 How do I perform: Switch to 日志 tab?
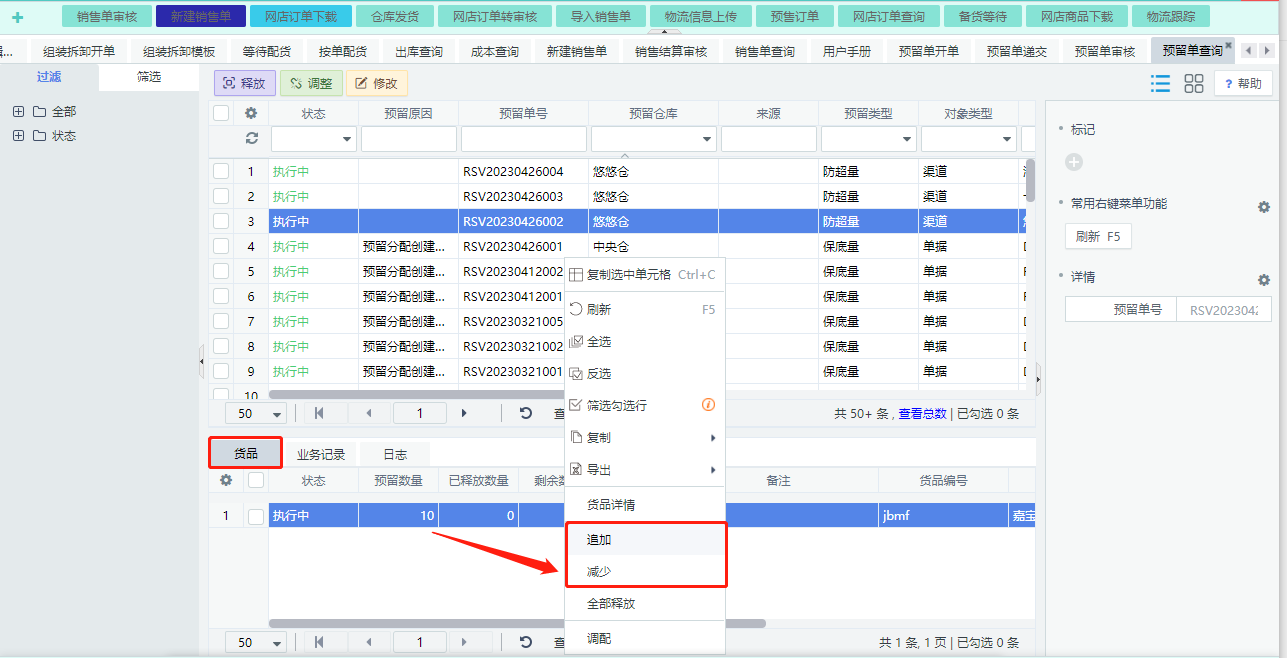pos(395,454)
